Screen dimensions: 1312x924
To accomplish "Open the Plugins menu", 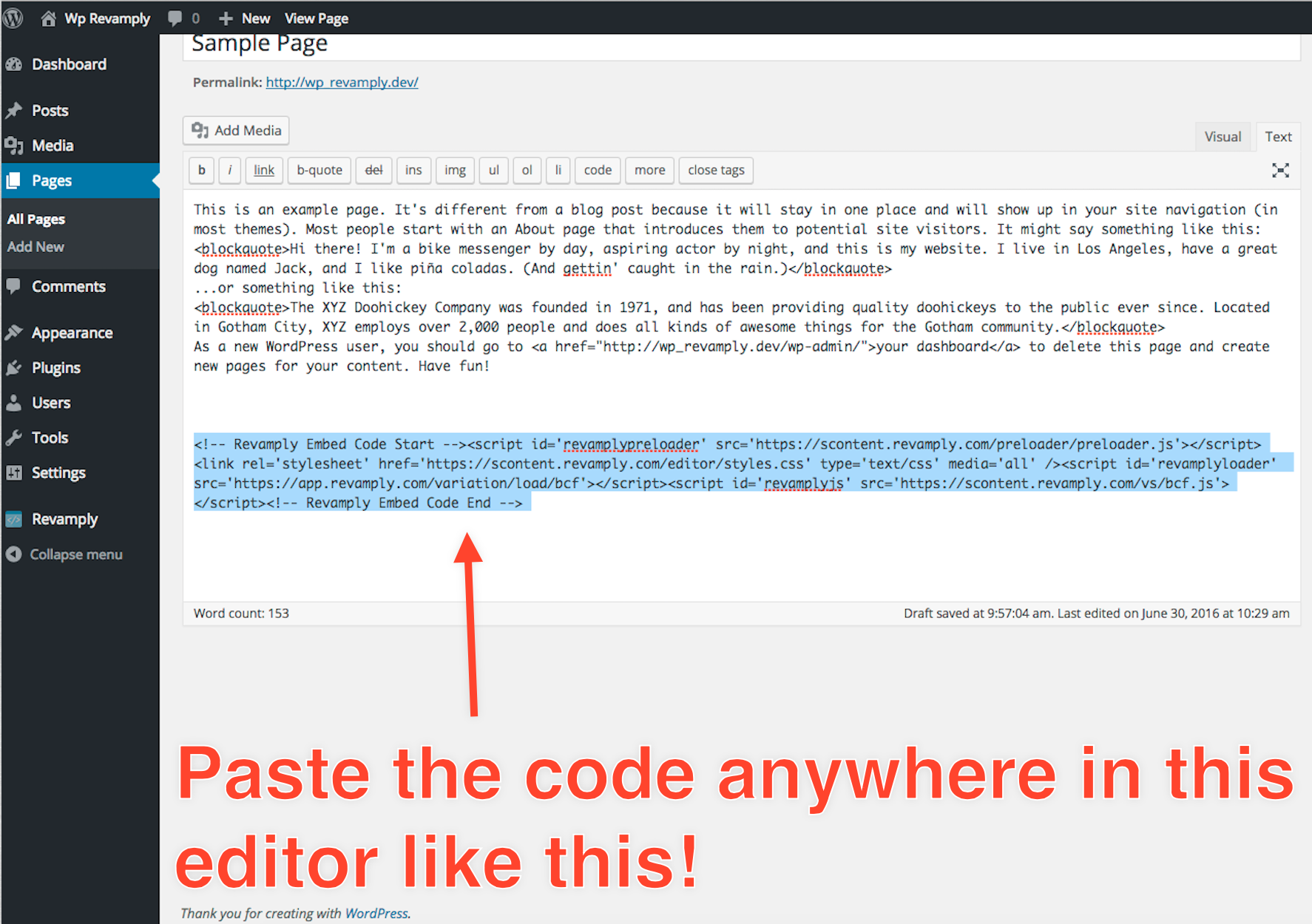I will point(80,367).
